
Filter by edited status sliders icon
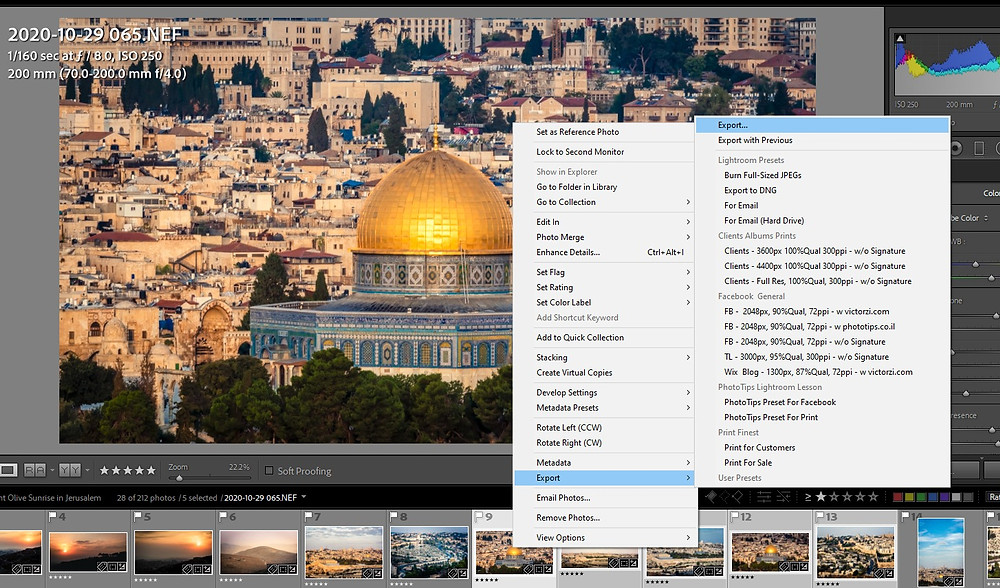click(x=763, y=496)
